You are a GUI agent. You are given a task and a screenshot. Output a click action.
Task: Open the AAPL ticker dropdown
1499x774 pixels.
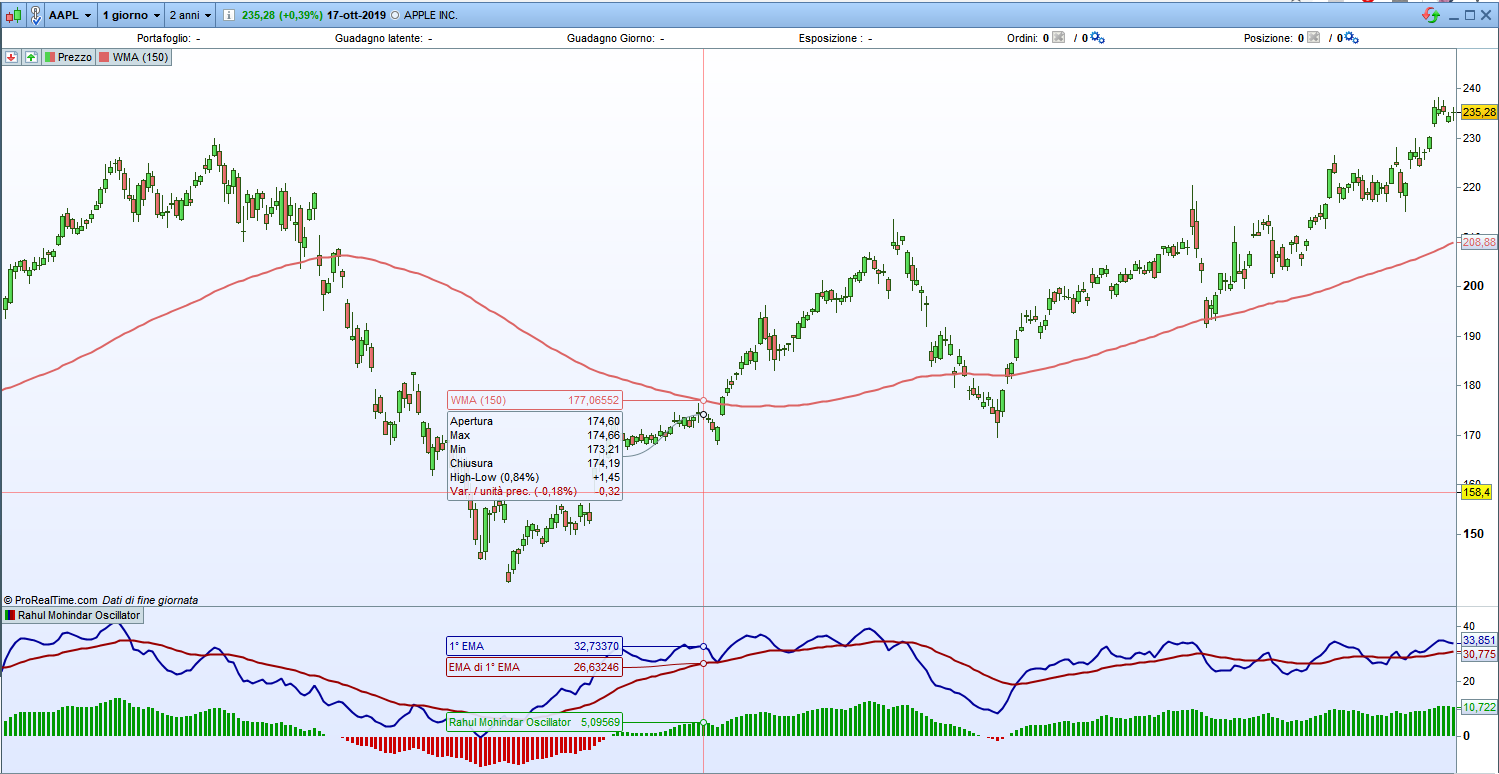tap(70, 16)
